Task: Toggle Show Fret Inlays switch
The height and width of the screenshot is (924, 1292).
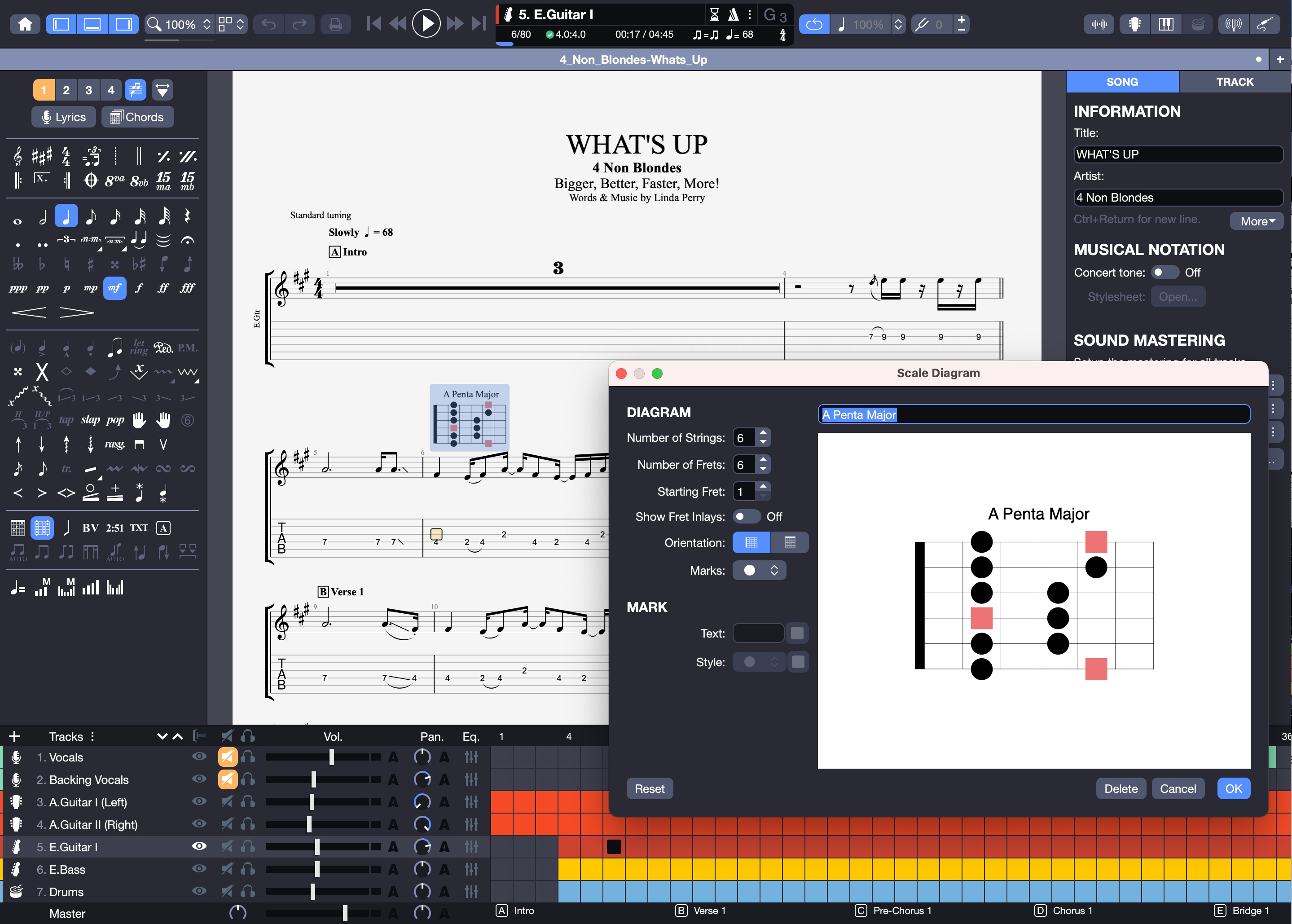Action: 747,517
